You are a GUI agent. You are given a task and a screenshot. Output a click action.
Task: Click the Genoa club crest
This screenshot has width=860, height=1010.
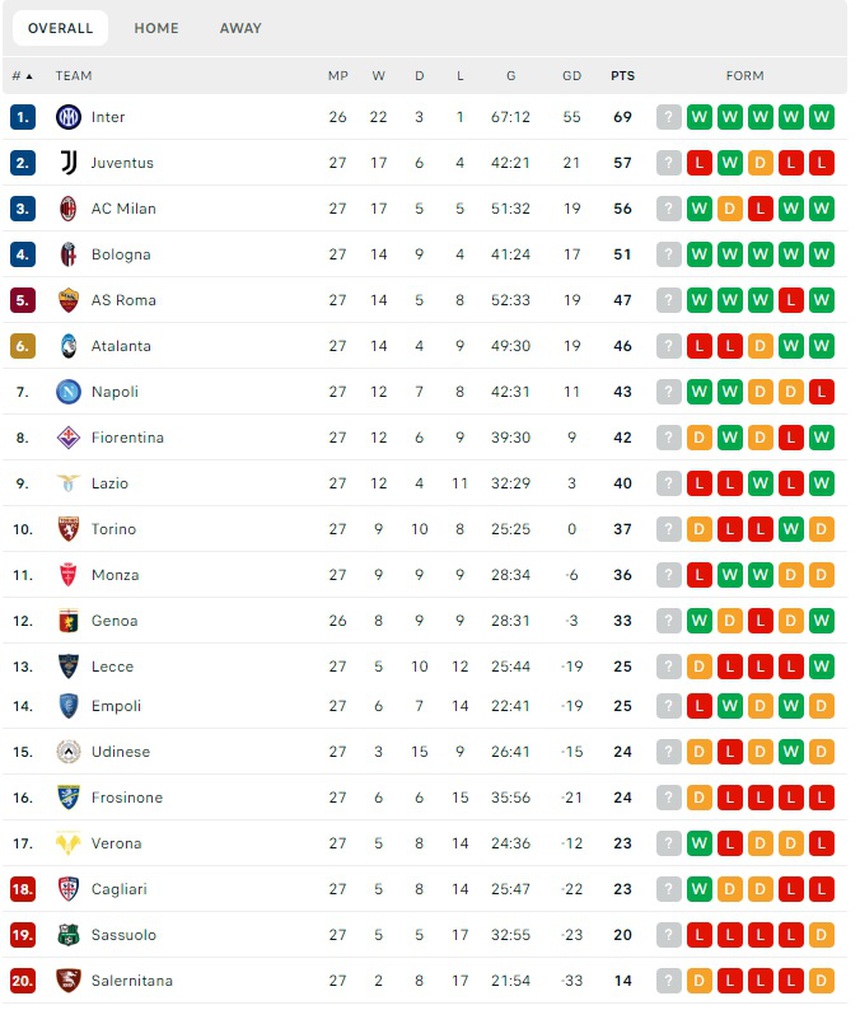(x=66, y=621)
